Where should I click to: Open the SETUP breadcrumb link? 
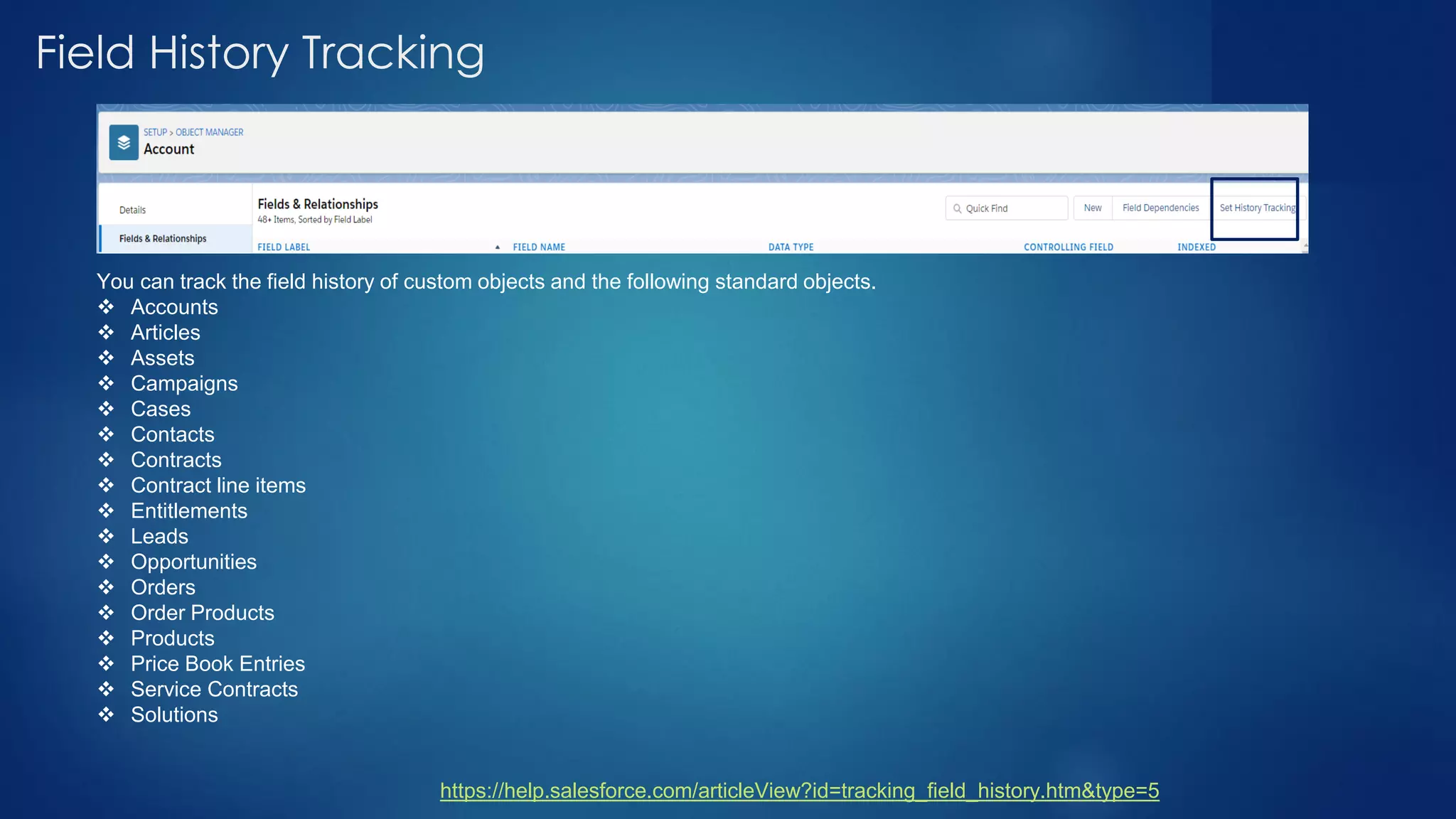click(x=155, y=132)
